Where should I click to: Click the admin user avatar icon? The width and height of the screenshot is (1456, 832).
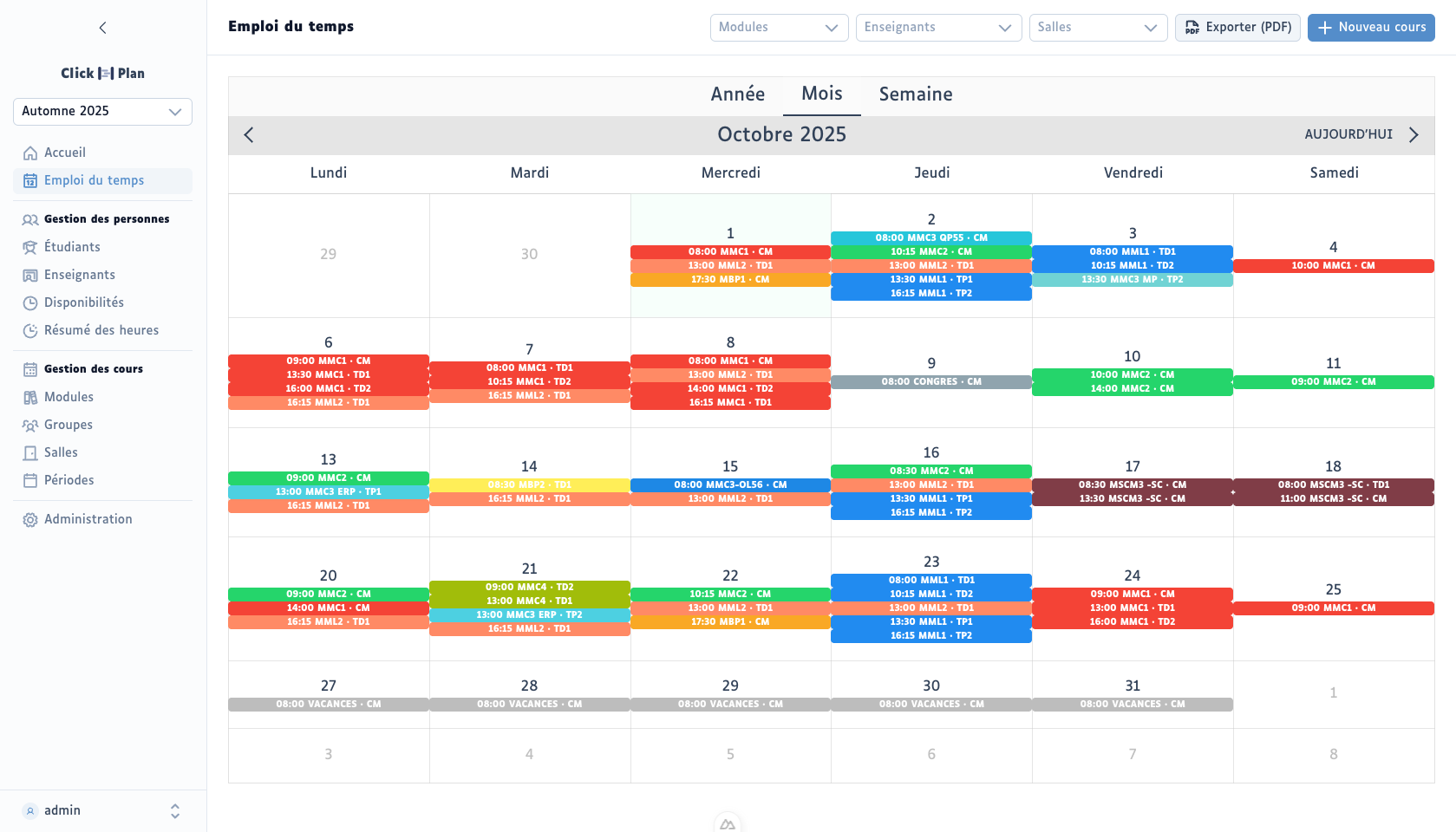[x=30, y=811]
